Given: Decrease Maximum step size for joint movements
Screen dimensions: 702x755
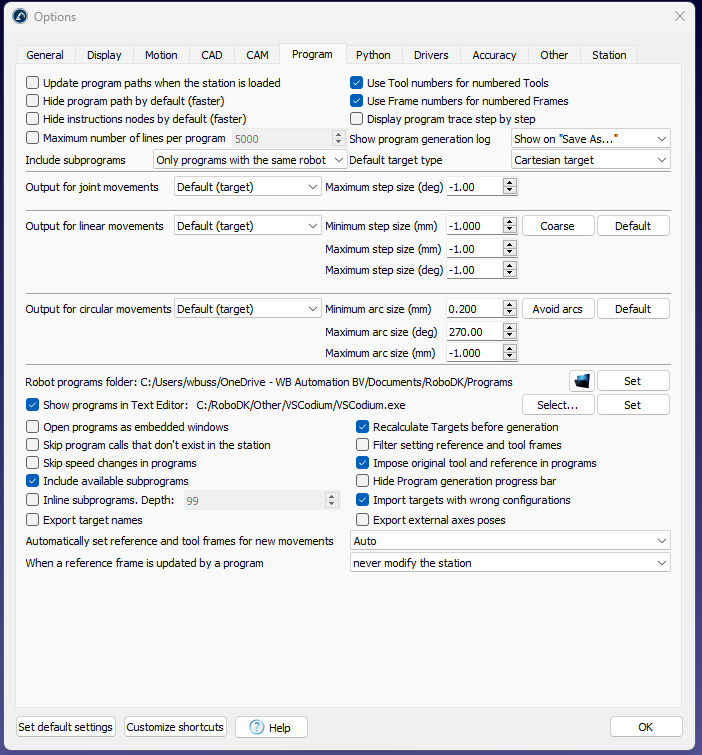Looking at the screenshot, I should [510, 190].
